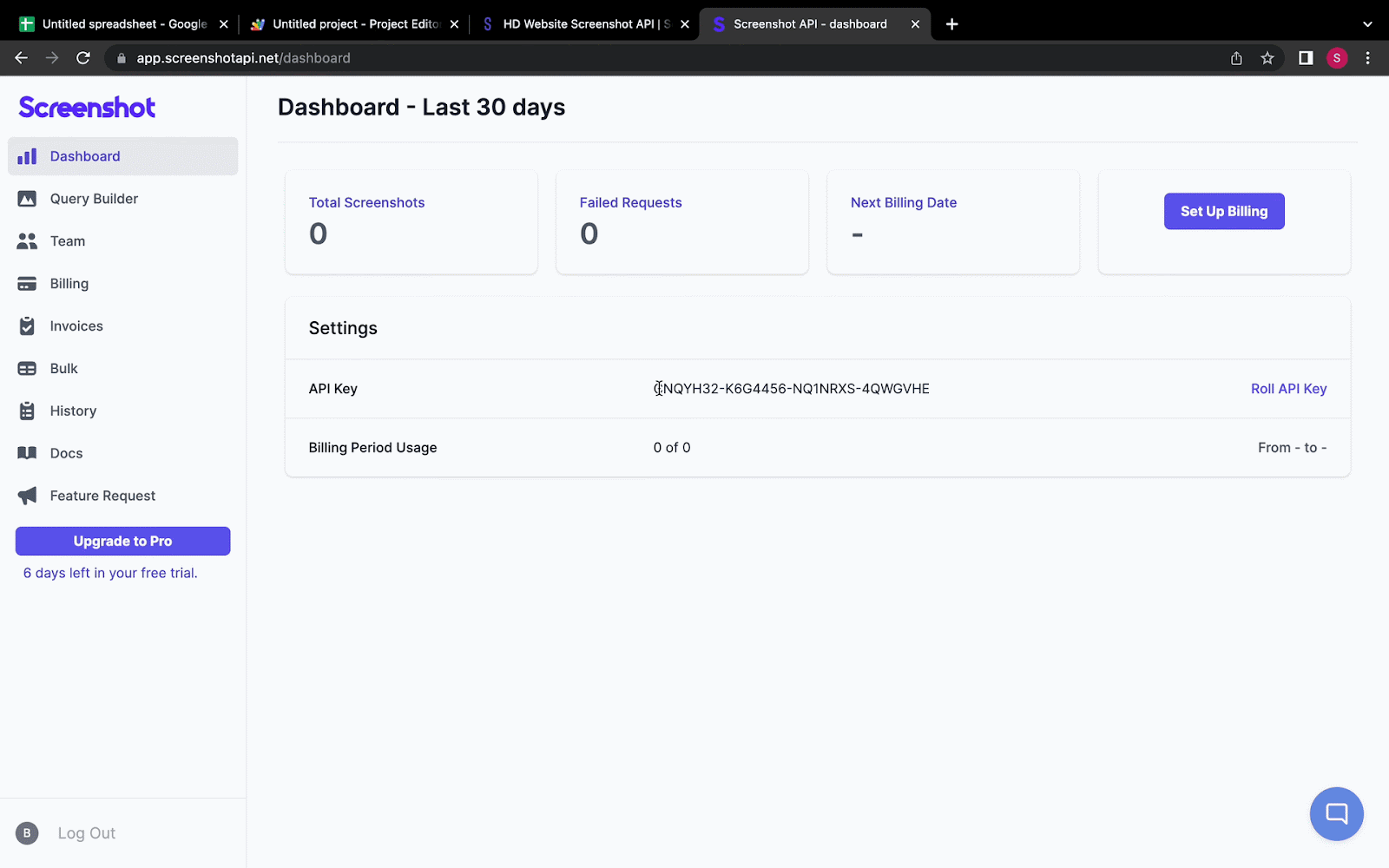Open the chat support bubble

[1336, 813]
